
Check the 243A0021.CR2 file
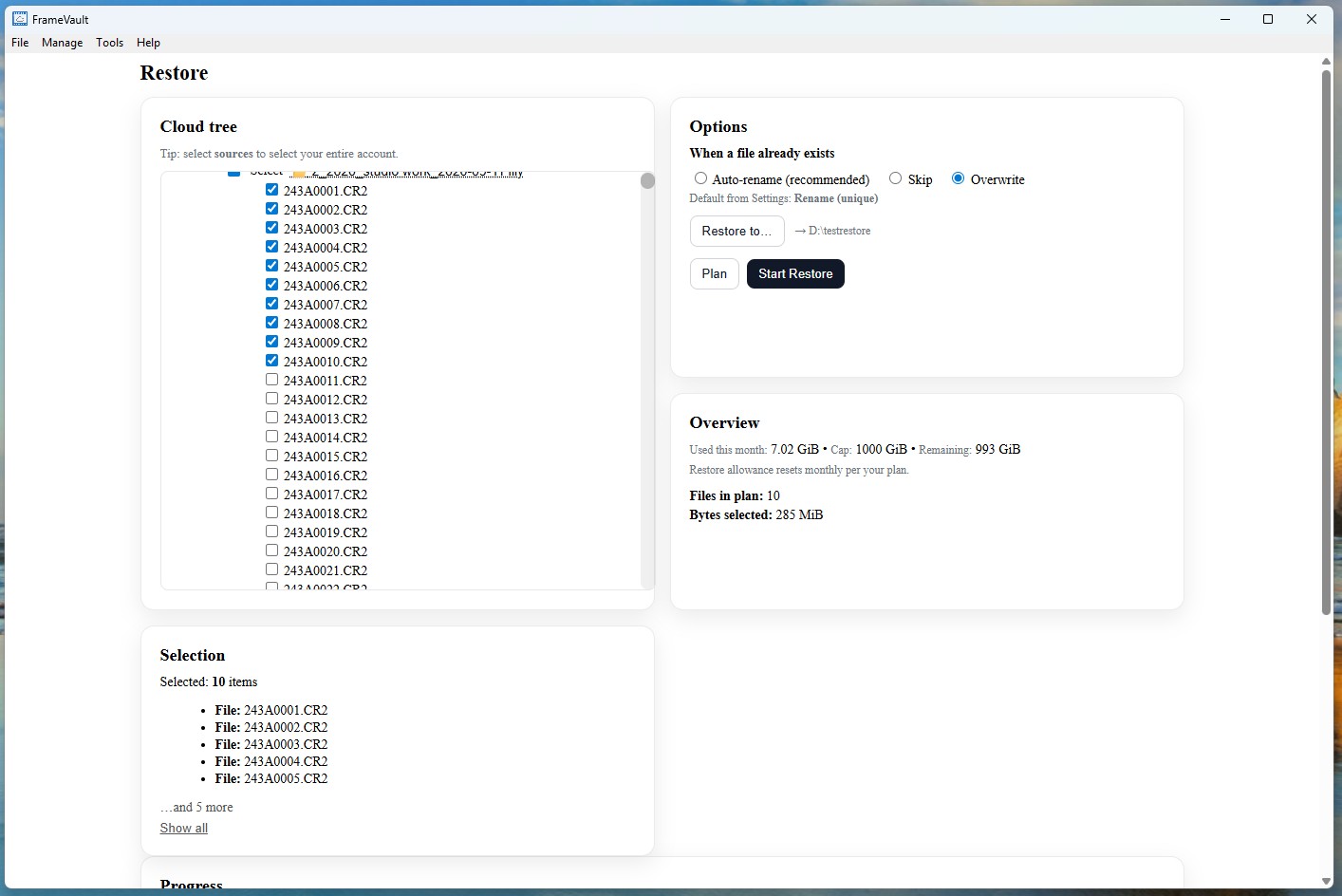pos(271,569)
